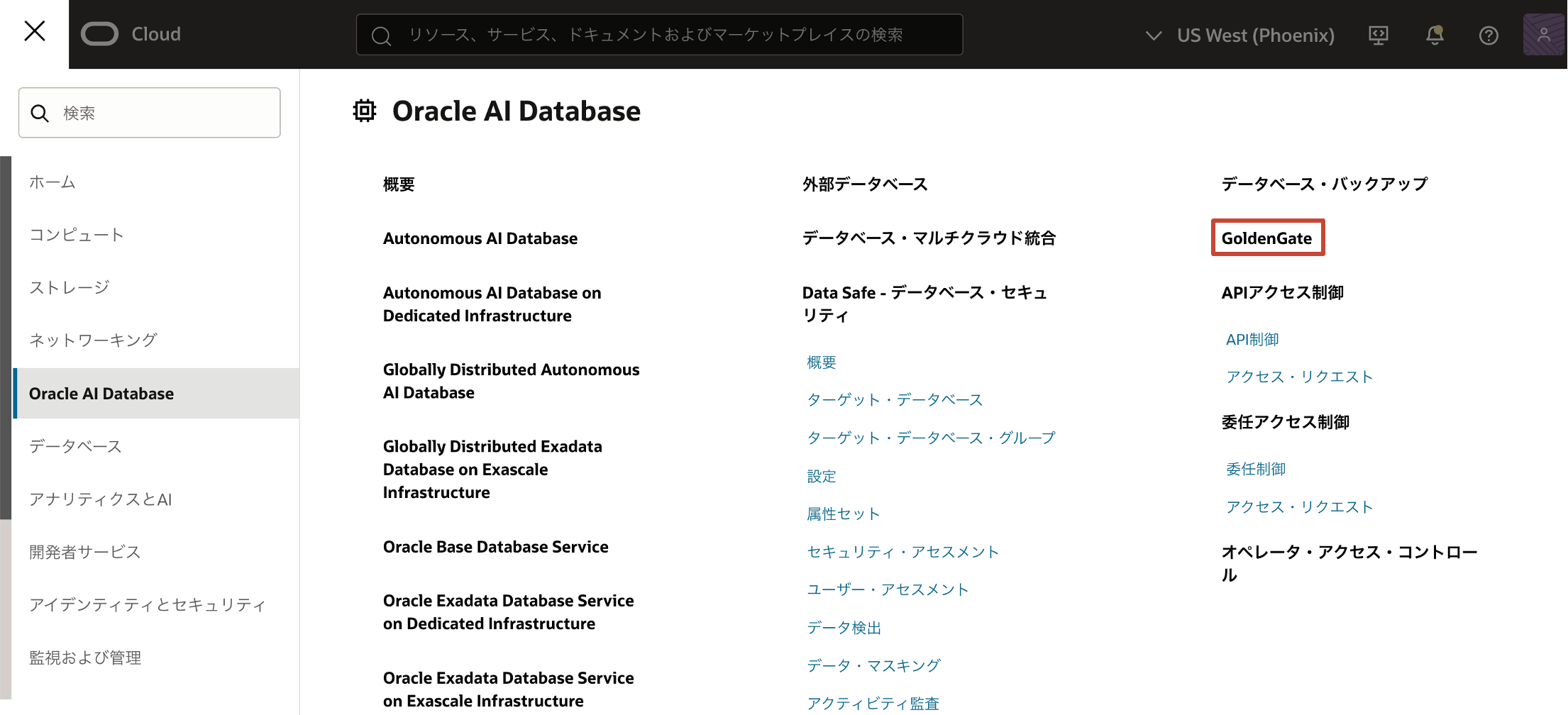
Task: Open the user profile avatar menu
Action: (1544, 35)
